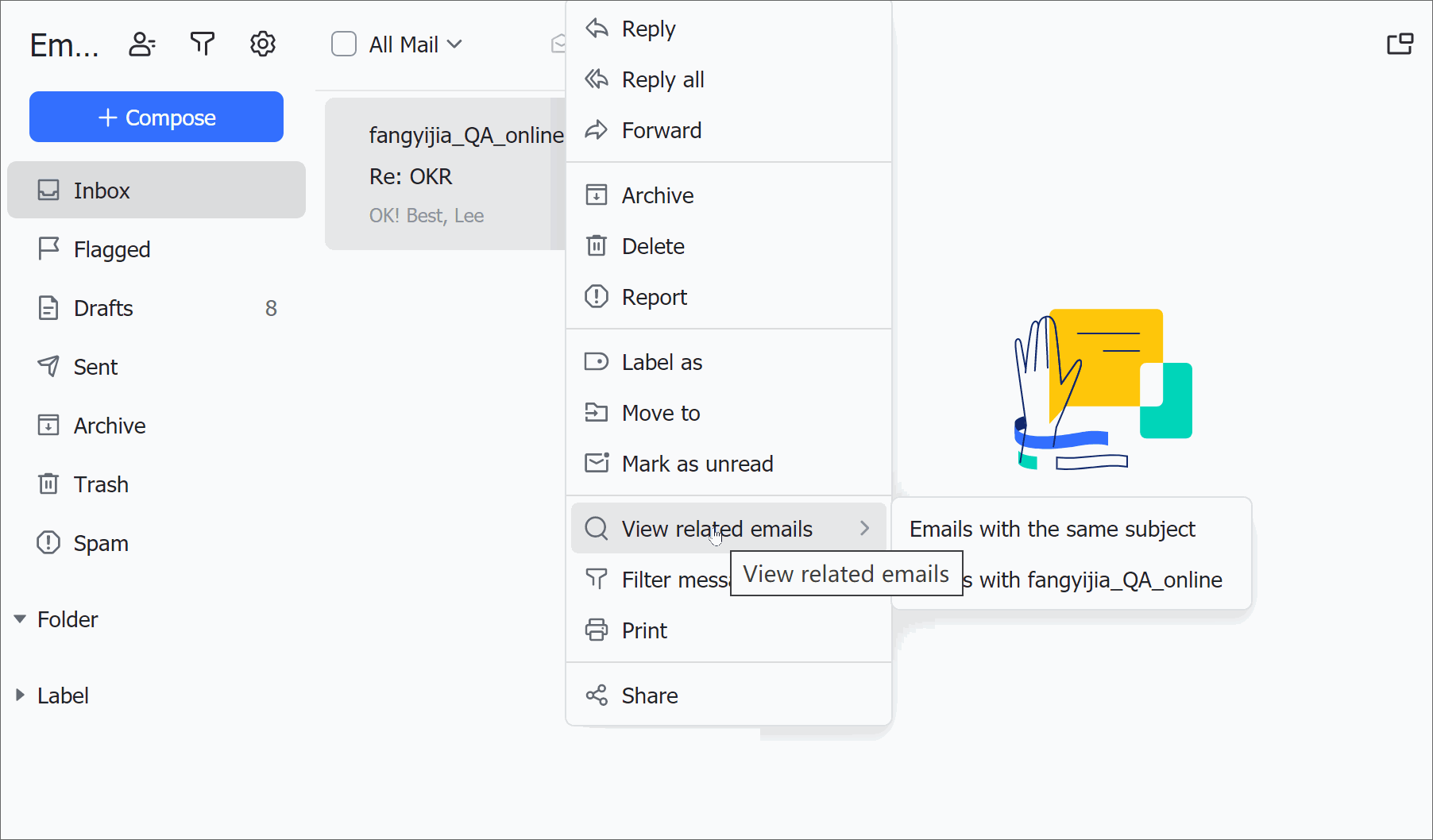Open settings via the gear icon
The height and width of the screenshot is (840, 1433).
click(x=262, y=44)
